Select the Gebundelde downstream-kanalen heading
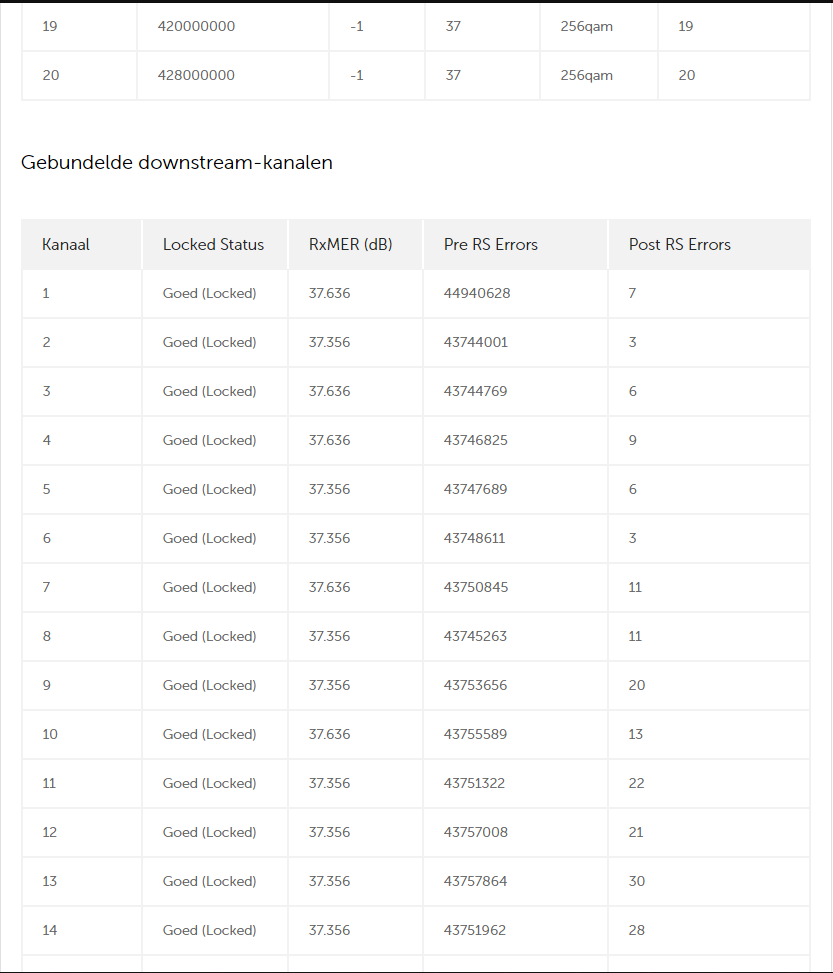 177,163
